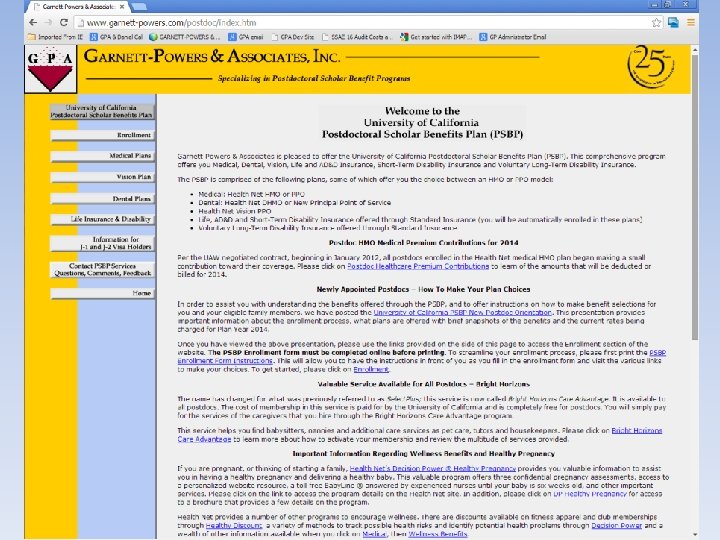Go back with the browser back arrow

point(33,22)
